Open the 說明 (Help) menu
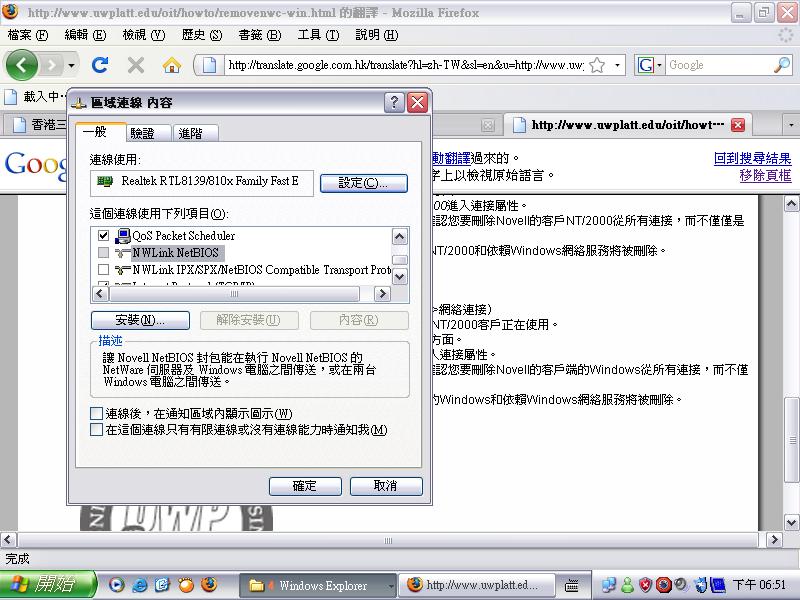 coord(377,35)
